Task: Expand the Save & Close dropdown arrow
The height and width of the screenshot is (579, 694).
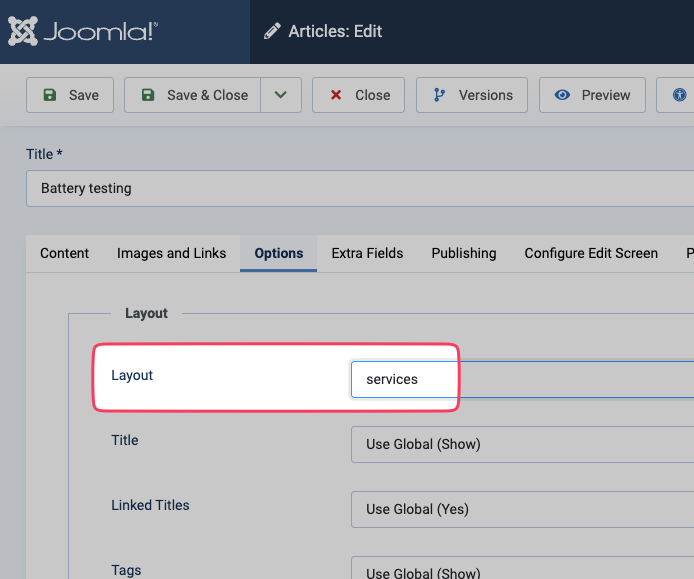Action: pos(281,95)
